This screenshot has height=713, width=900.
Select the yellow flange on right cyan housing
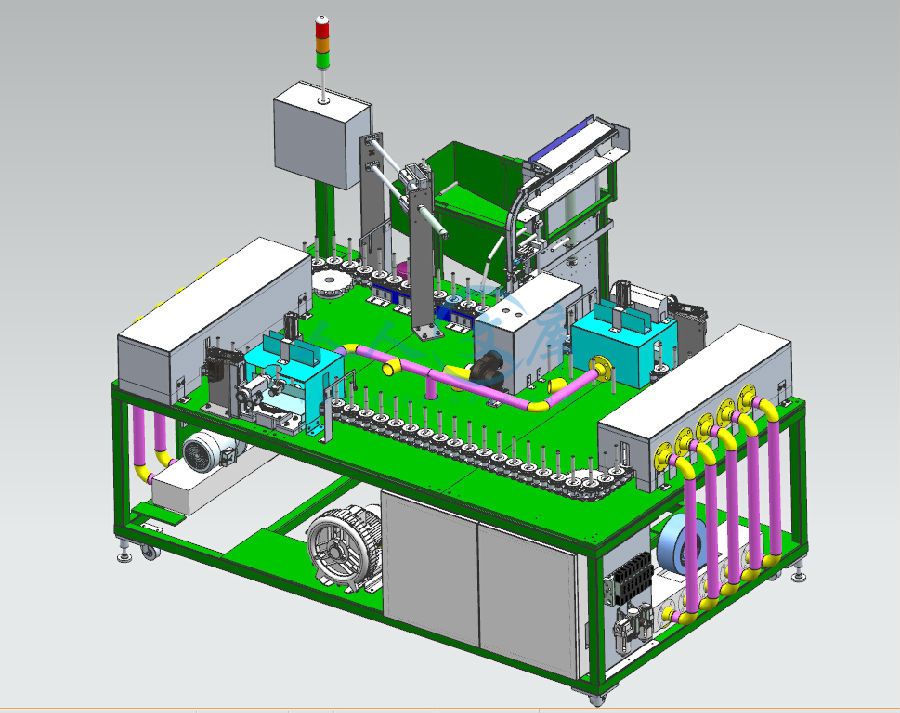point(600,367)
